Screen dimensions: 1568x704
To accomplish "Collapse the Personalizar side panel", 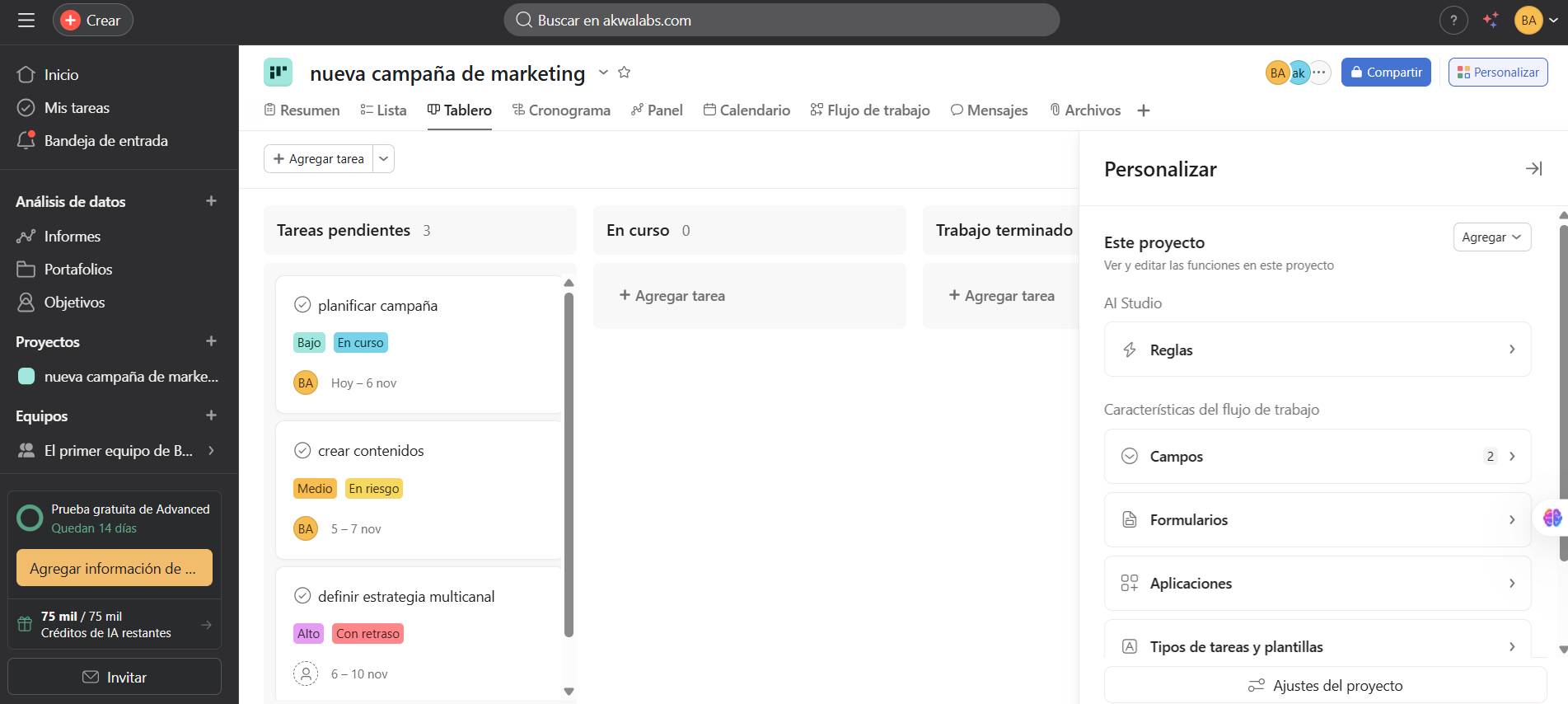I will point(1533,168).
